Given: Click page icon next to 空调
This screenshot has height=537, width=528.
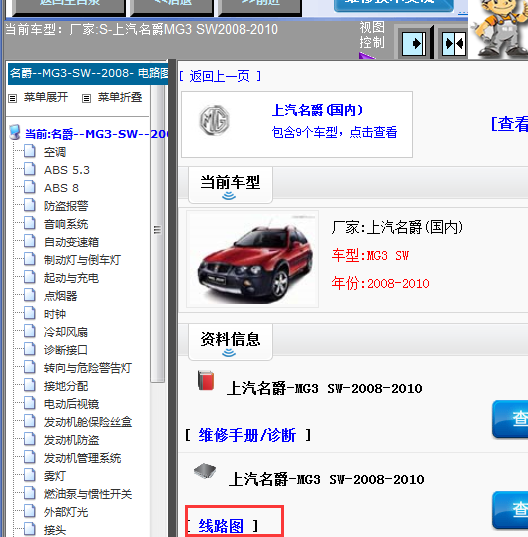Looking at the screenshot, I should [x=30, y=151].
